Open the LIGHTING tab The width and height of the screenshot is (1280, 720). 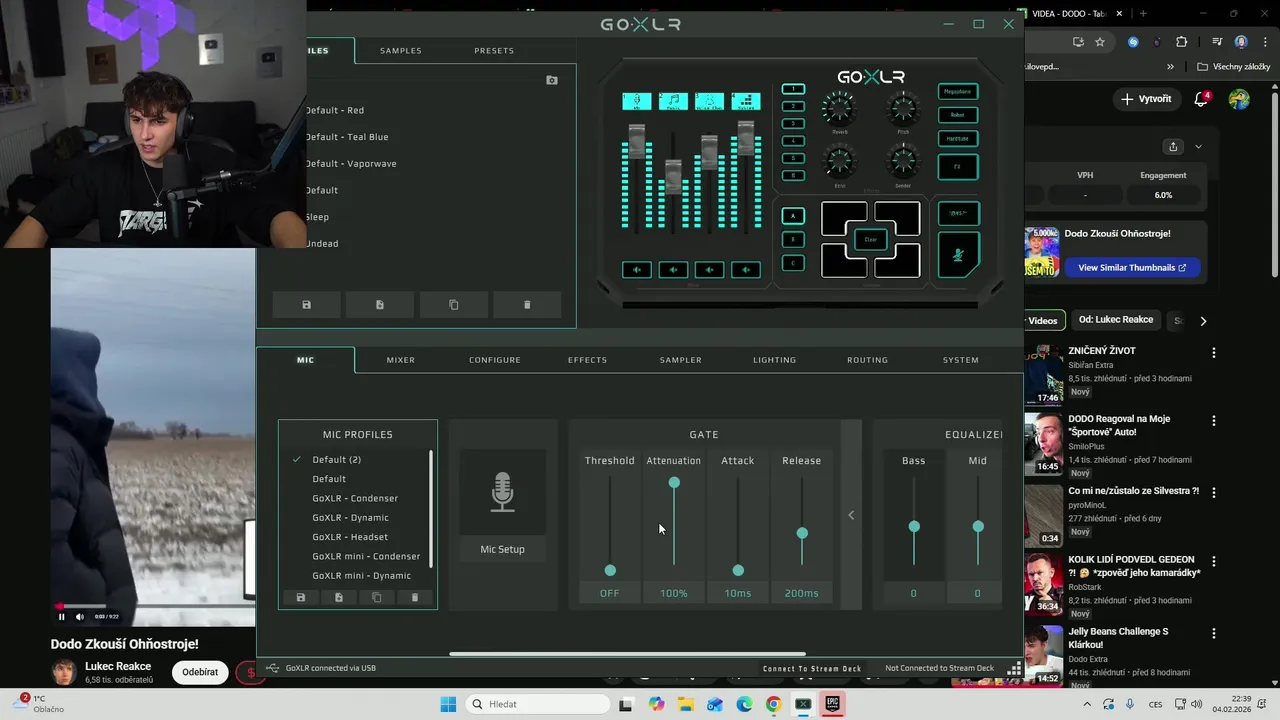775,360
